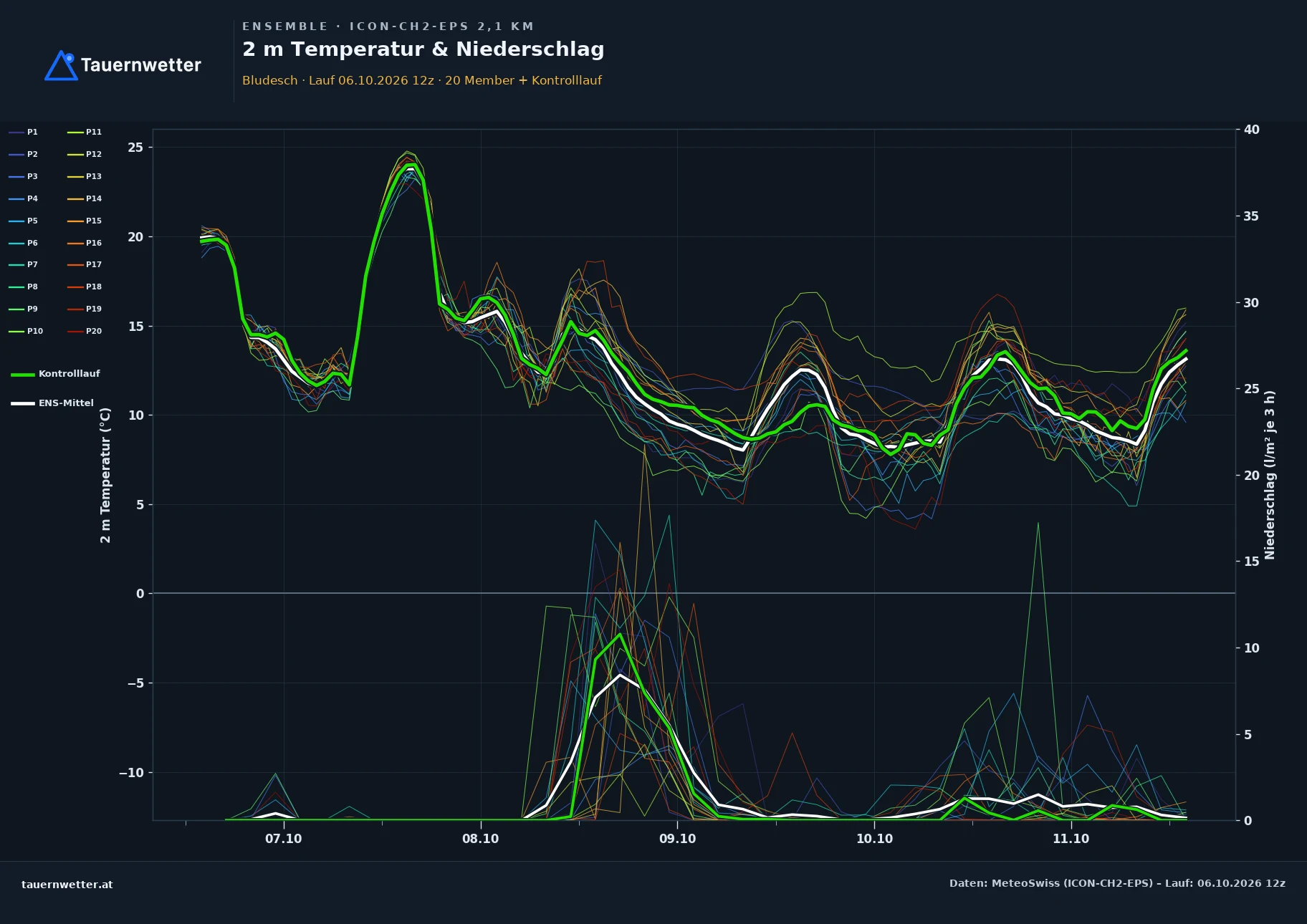Click the 07.10 date axis label
Screen dimensions: 1307x924
(284, 839)
